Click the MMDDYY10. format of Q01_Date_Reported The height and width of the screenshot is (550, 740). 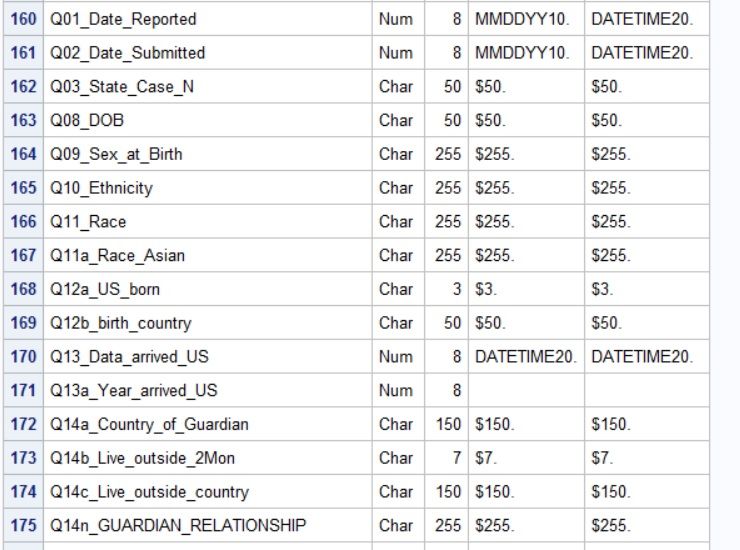tap(521, 19)
